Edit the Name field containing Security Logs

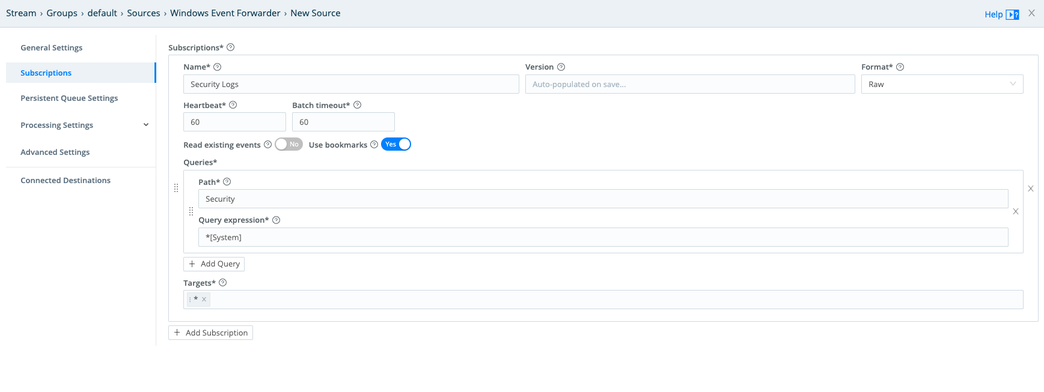click(x=351, y=85)
